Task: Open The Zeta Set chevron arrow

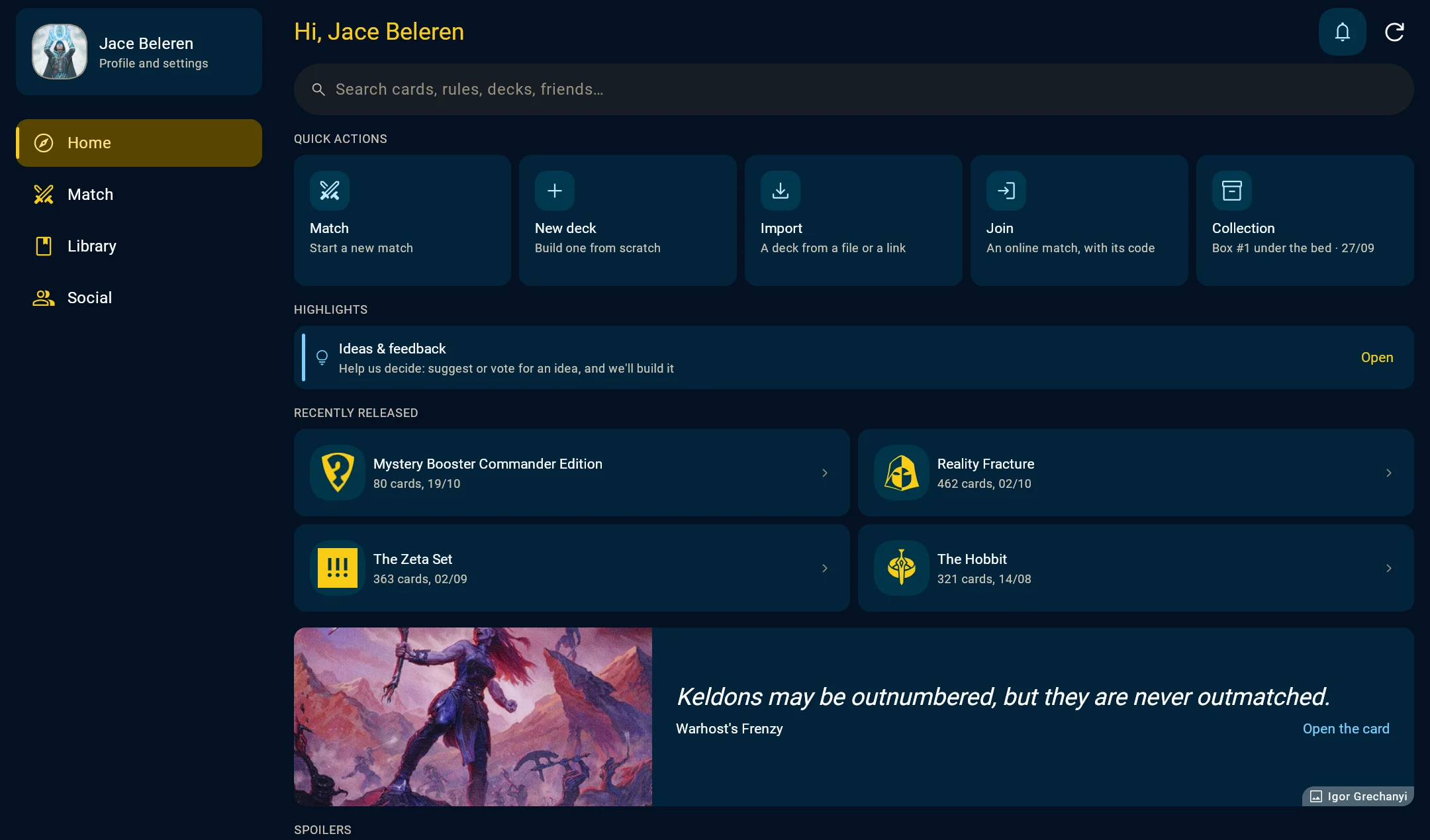Action: coord(825,568)
